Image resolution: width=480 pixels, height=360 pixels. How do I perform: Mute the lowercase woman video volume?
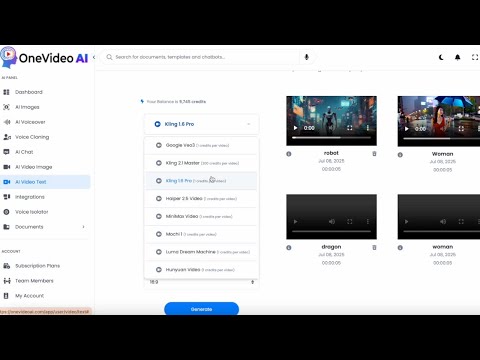[443, 222]
